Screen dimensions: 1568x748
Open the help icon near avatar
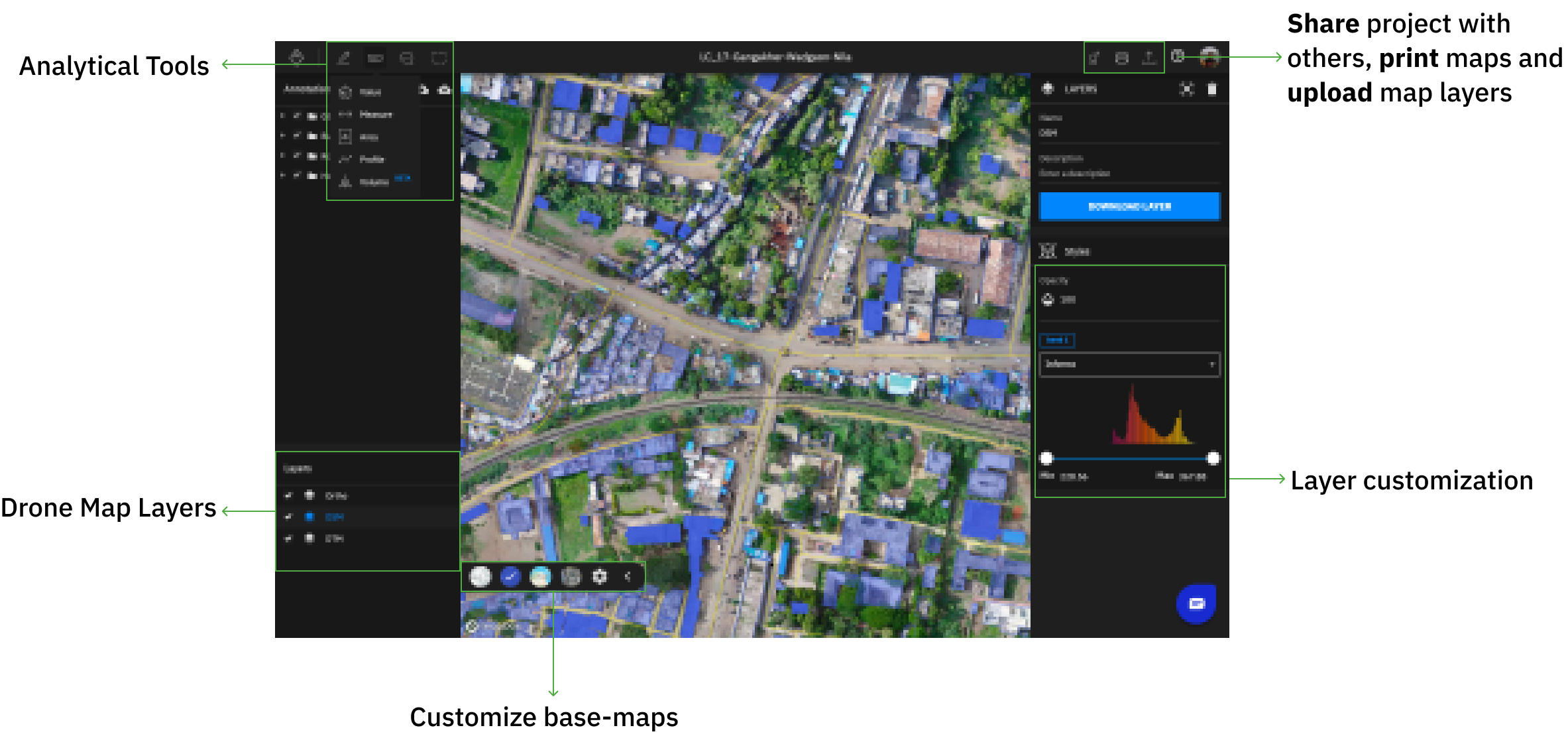click(x=1178, y=56)
